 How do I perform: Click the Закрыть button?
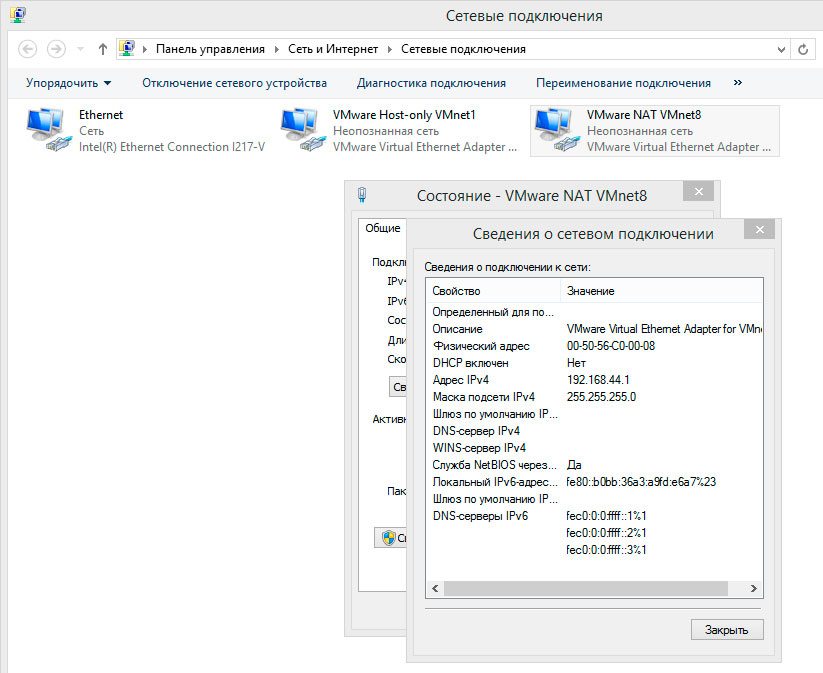(727, 630)
